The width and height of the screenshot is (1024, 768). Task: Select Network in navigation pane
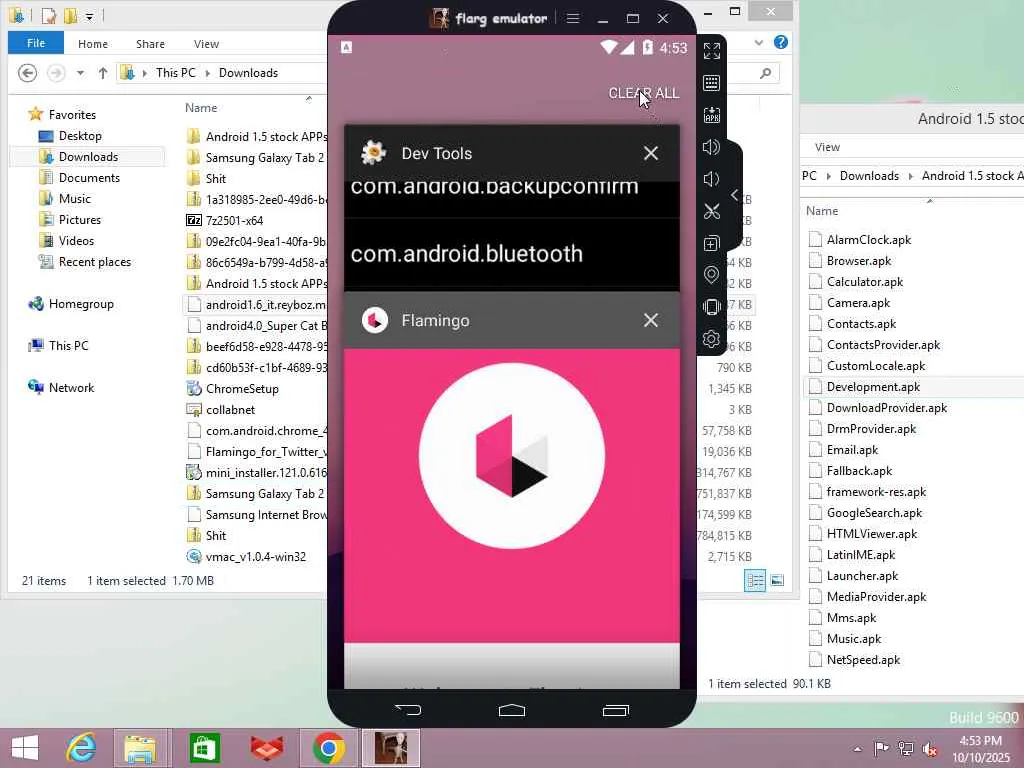click(x=71, y=387)
